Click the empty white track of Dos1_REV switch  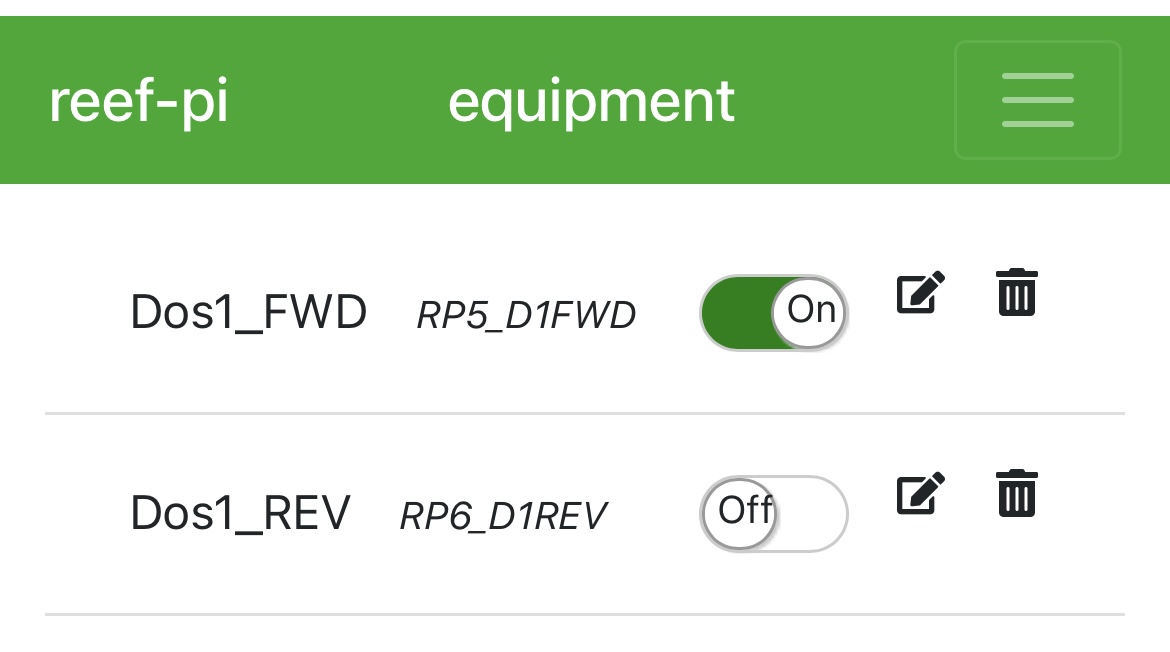tap(812, 514)
